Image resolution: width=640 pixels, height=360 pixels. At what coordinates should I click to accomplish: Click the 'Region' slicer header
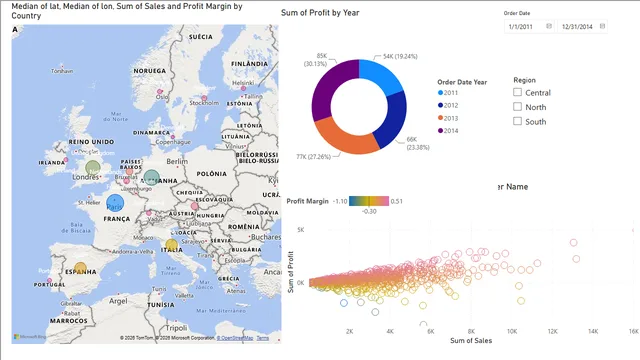(x=524, y=80)
